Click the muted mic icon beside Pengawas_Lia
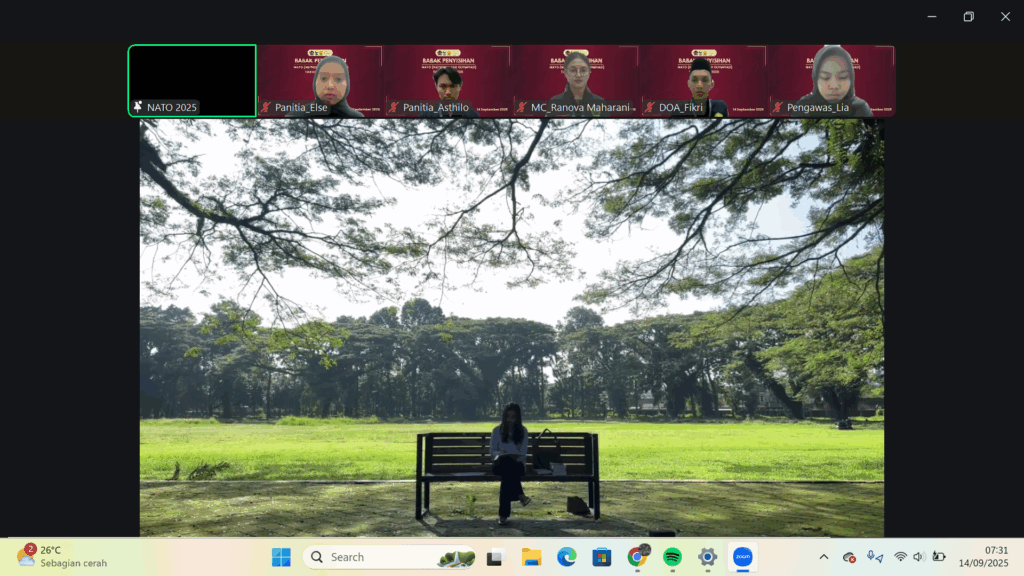Screen dimensions: 1024x576 pos(777,107)
